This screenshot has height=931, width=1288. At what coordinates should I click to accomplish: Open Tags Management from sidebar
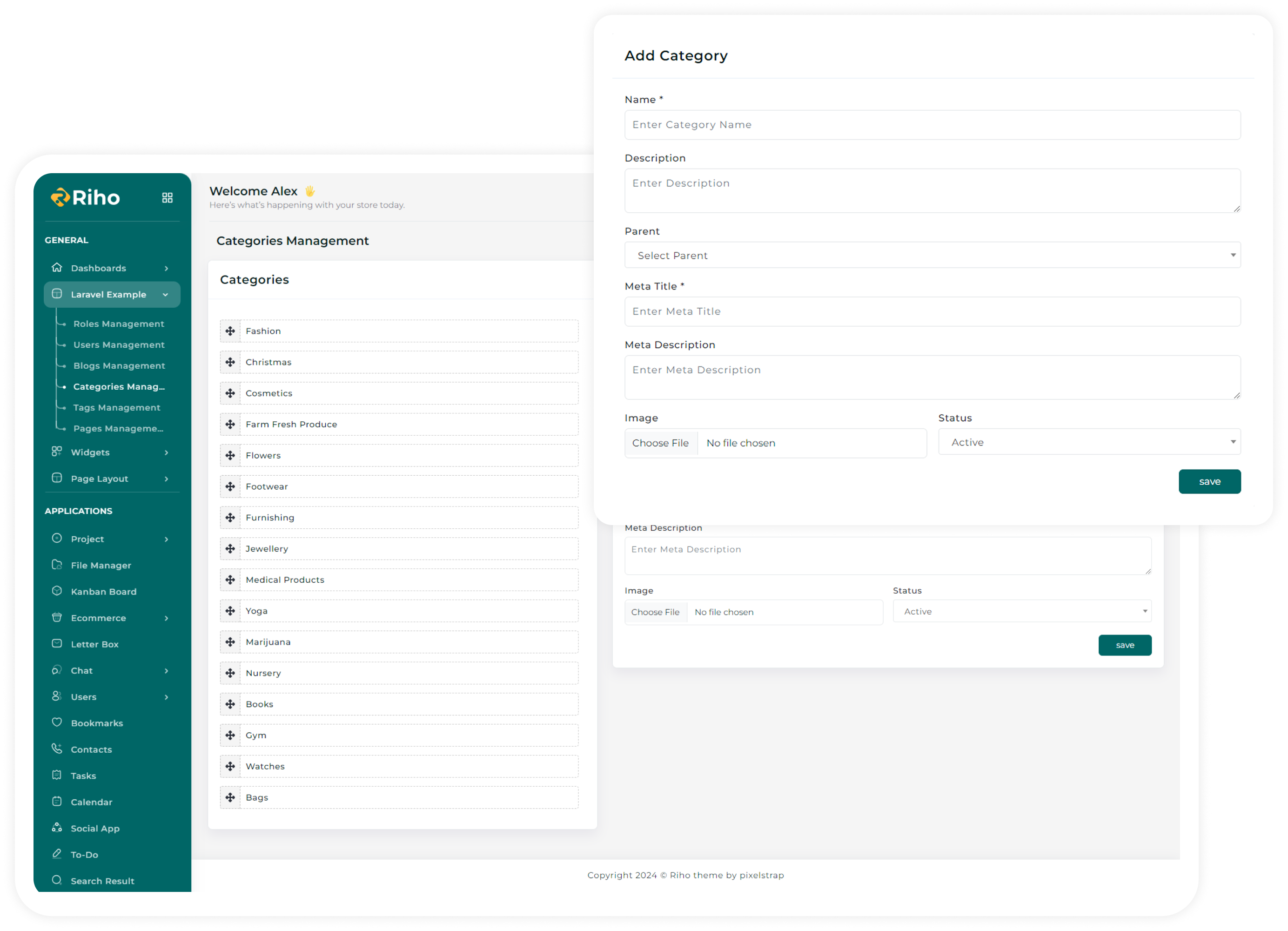116,407
